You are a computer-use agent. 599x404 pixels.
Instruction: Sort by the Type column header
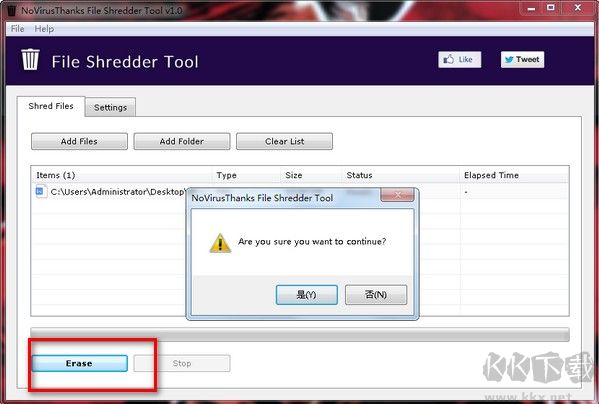point(246,175)
